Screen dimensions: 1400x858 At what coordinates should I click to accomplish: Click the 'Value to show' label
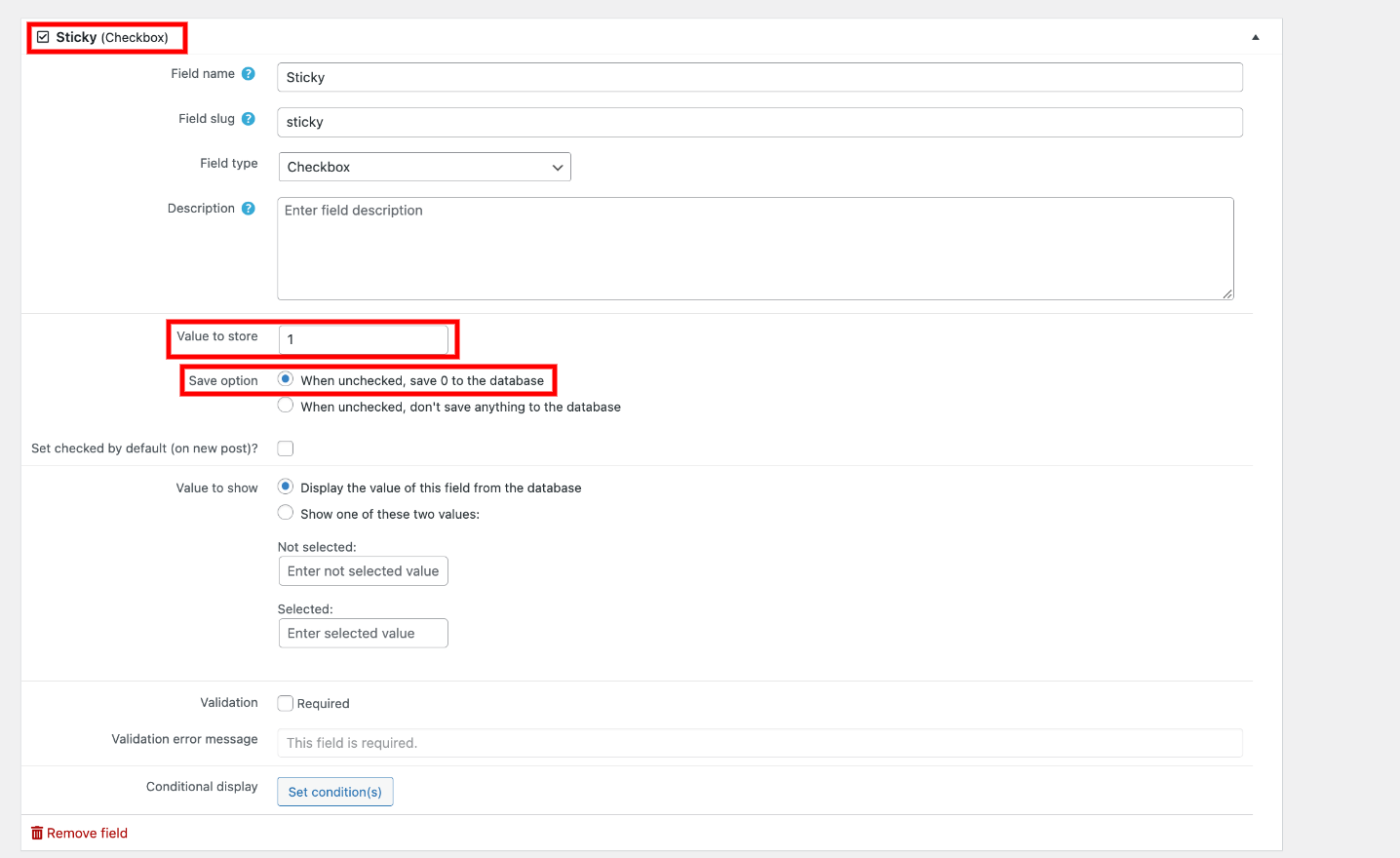coord(216,487)
